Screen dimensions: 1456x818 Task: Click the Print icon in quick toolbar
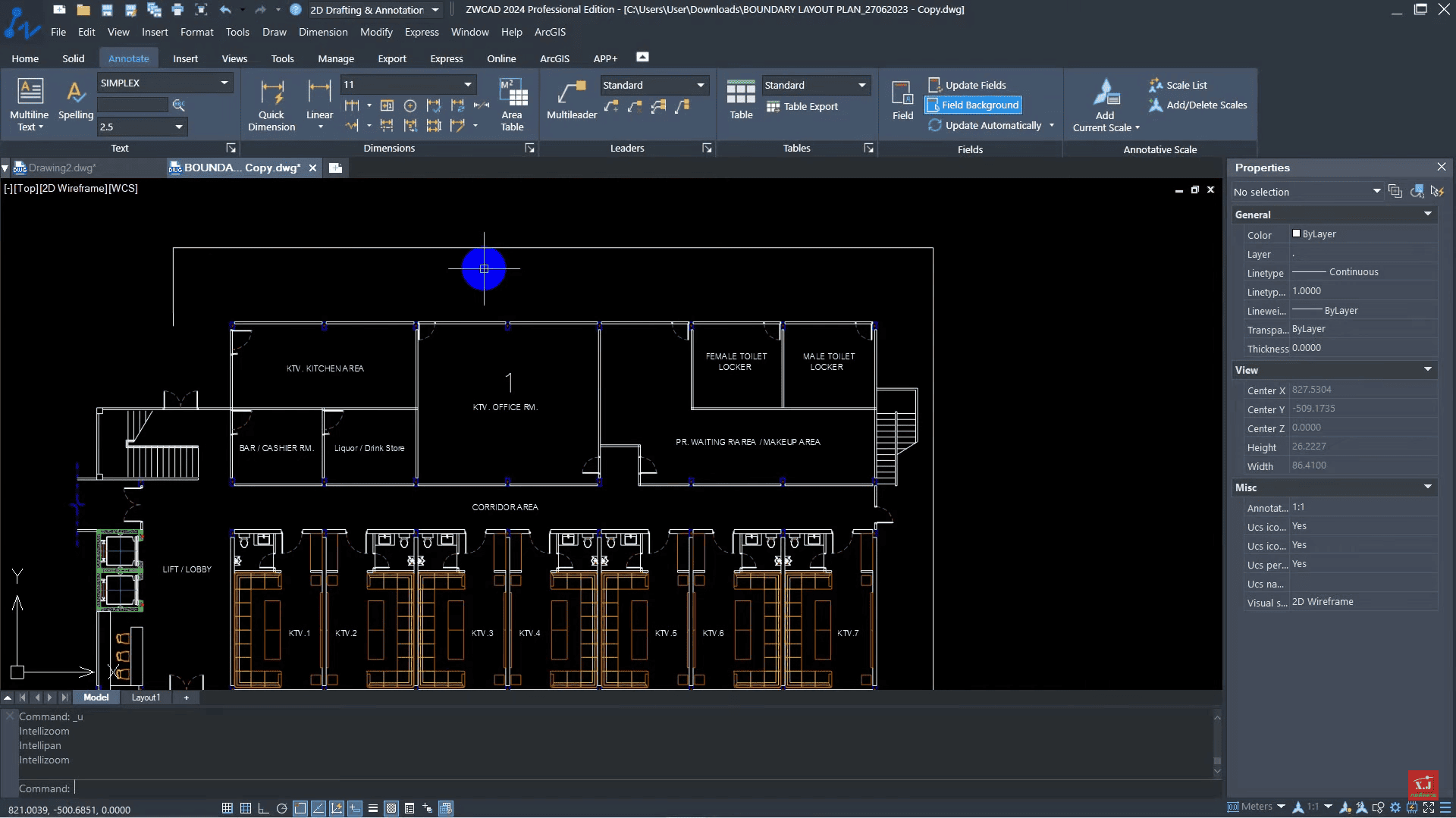pyautogui.click(x=177, y=10)
